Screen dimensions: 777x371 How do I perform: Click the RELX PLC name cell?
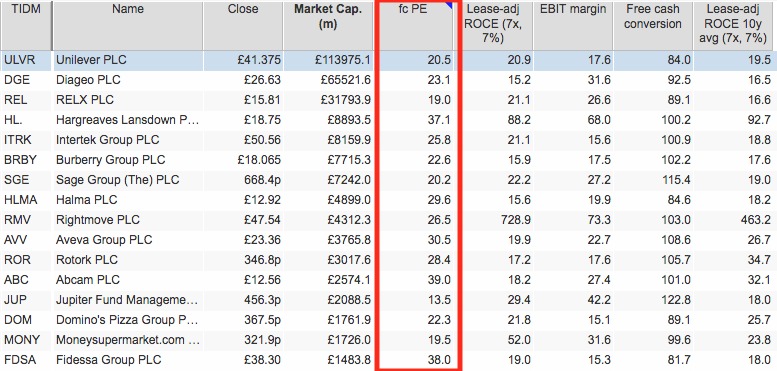85,100
